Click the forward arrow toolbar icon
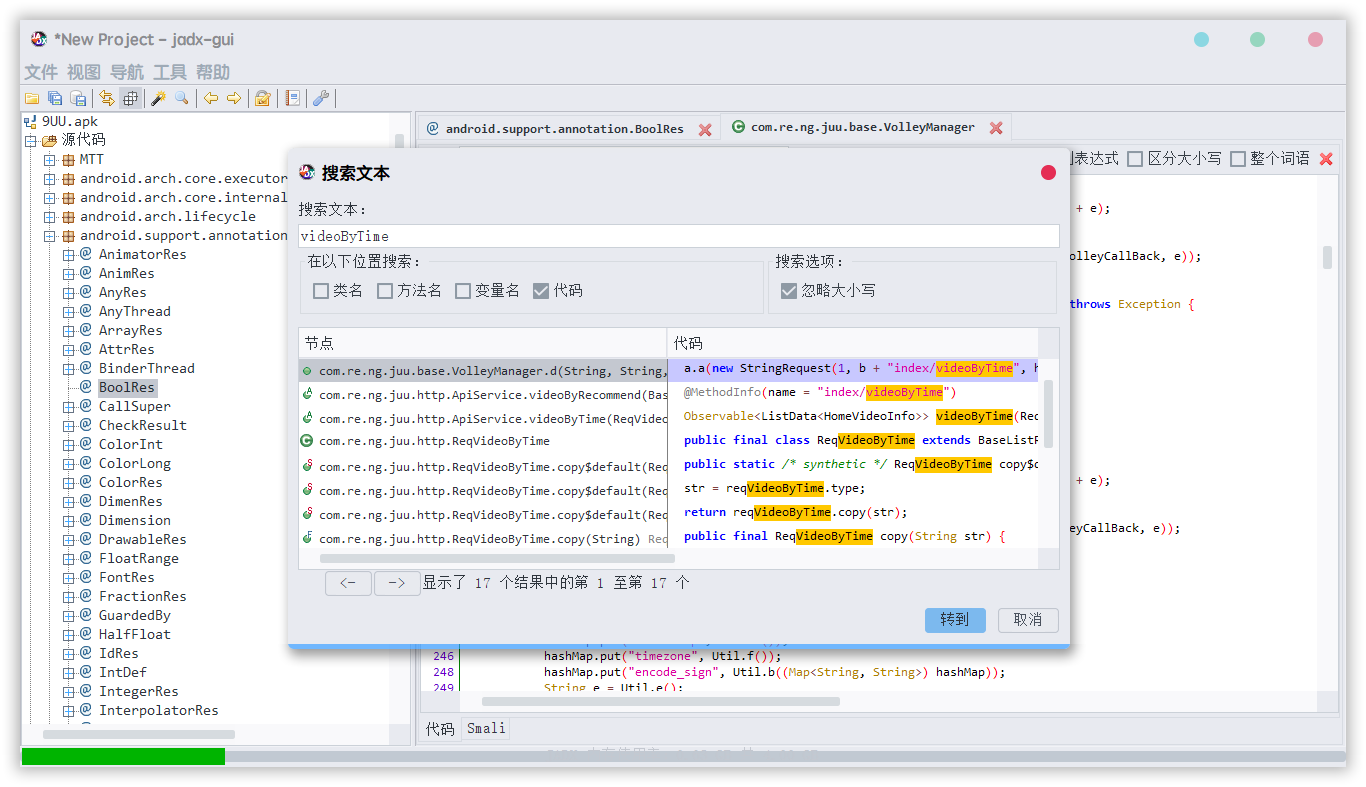 [x=234, y=98]
